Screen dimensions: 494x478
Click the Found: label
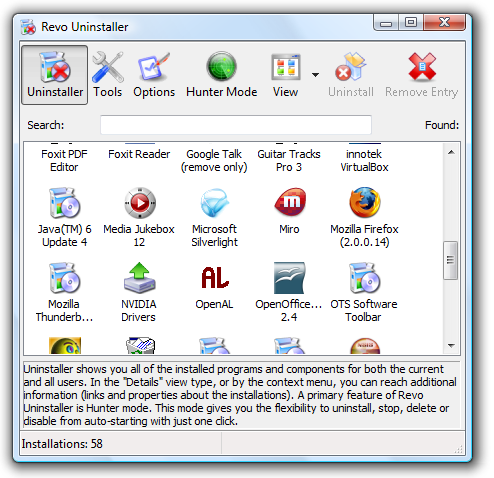(442, 125)
